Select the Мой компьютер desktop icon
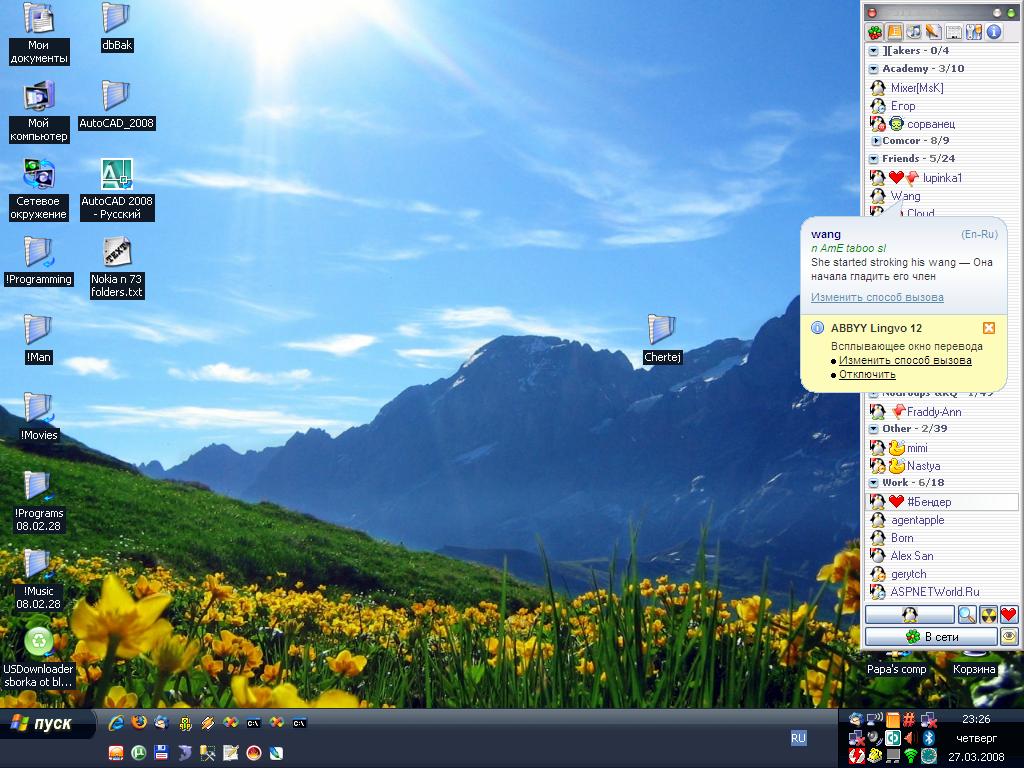This screenshot has width=1024, height=768. [39, 112]
